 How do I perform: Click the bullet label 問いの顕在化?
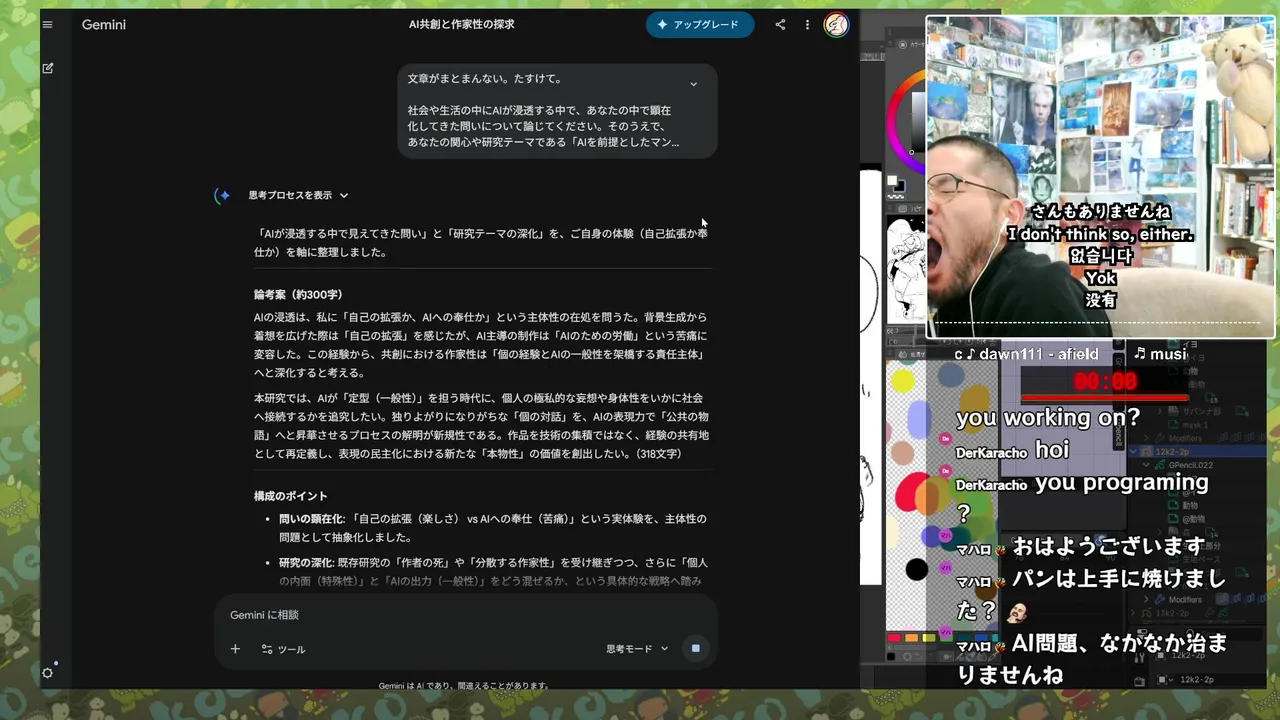[x=312, y=519]
